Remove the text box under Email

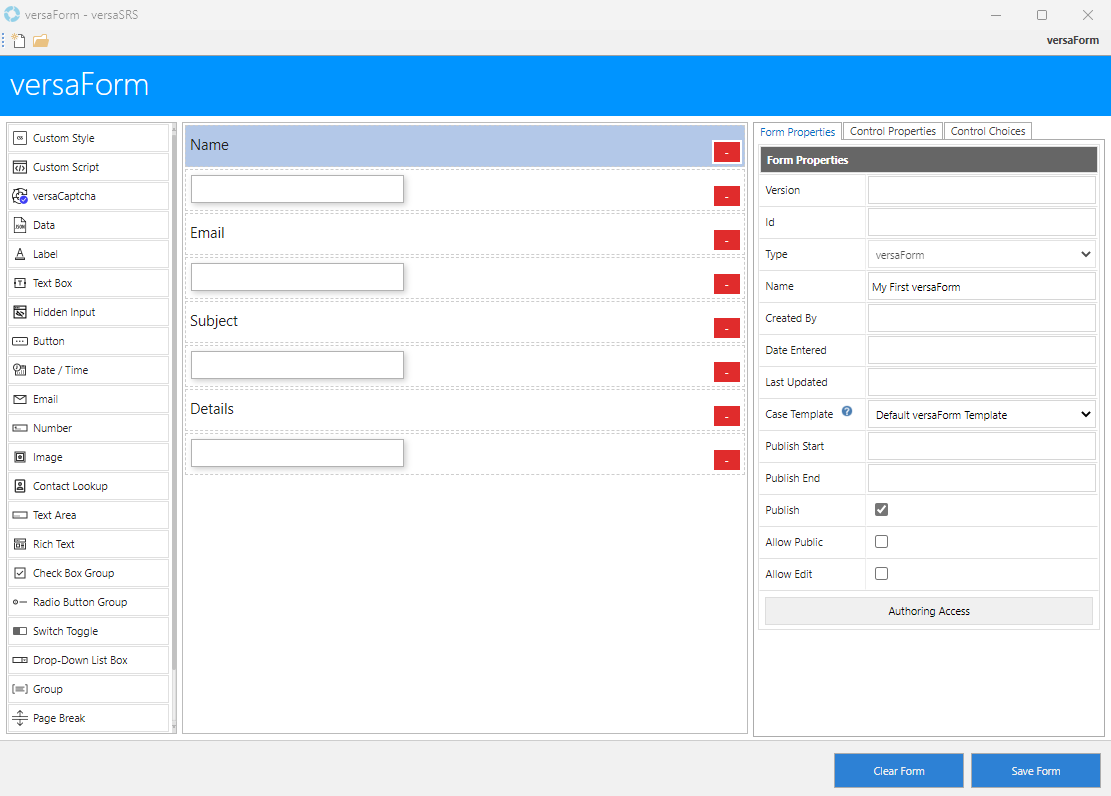(x=726, y=284)
